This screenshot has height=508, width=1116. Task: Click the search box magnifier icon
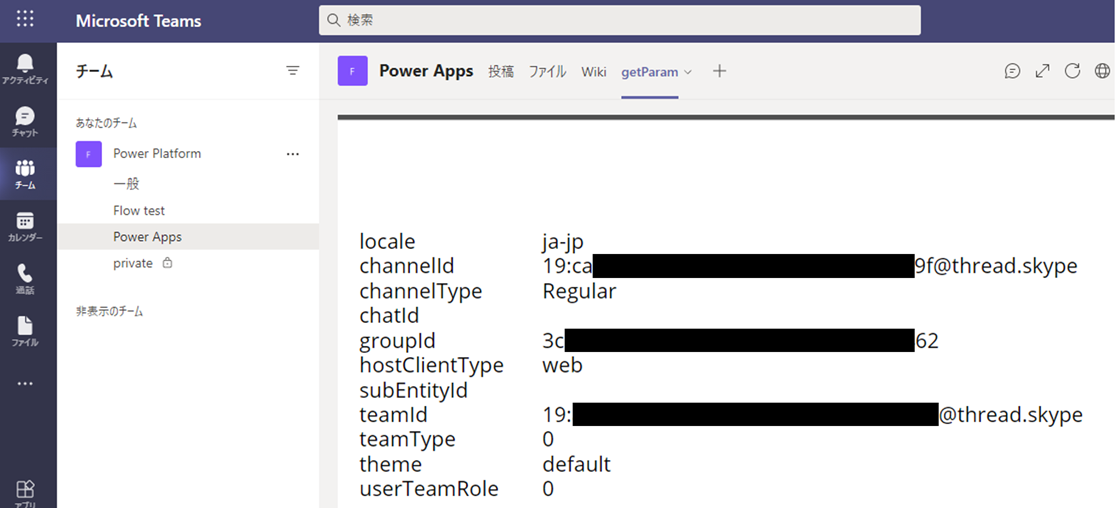tap(333, 20)
